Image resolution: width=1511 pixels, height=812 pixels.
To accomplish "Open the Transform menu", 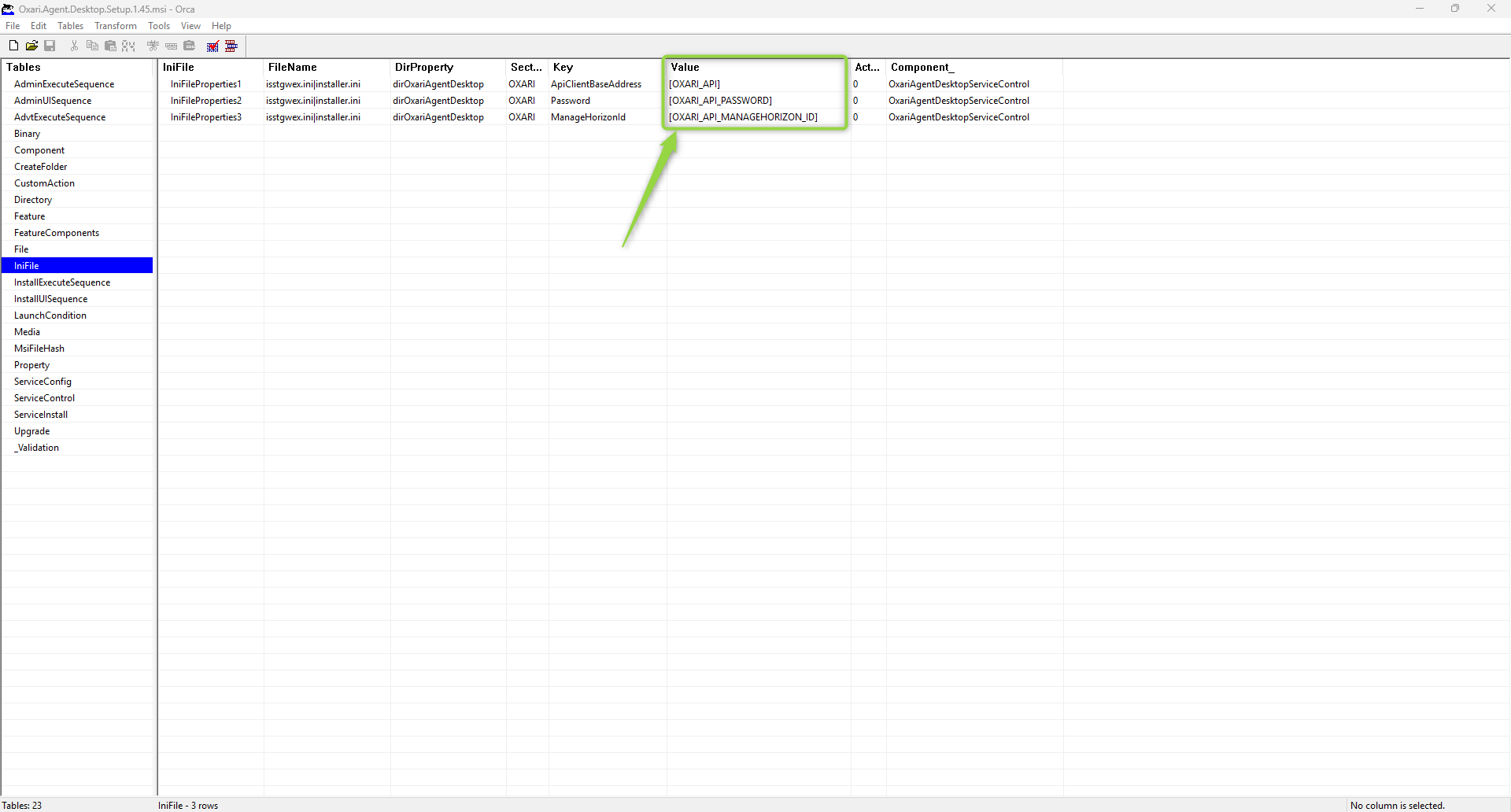I will (116, 26).
